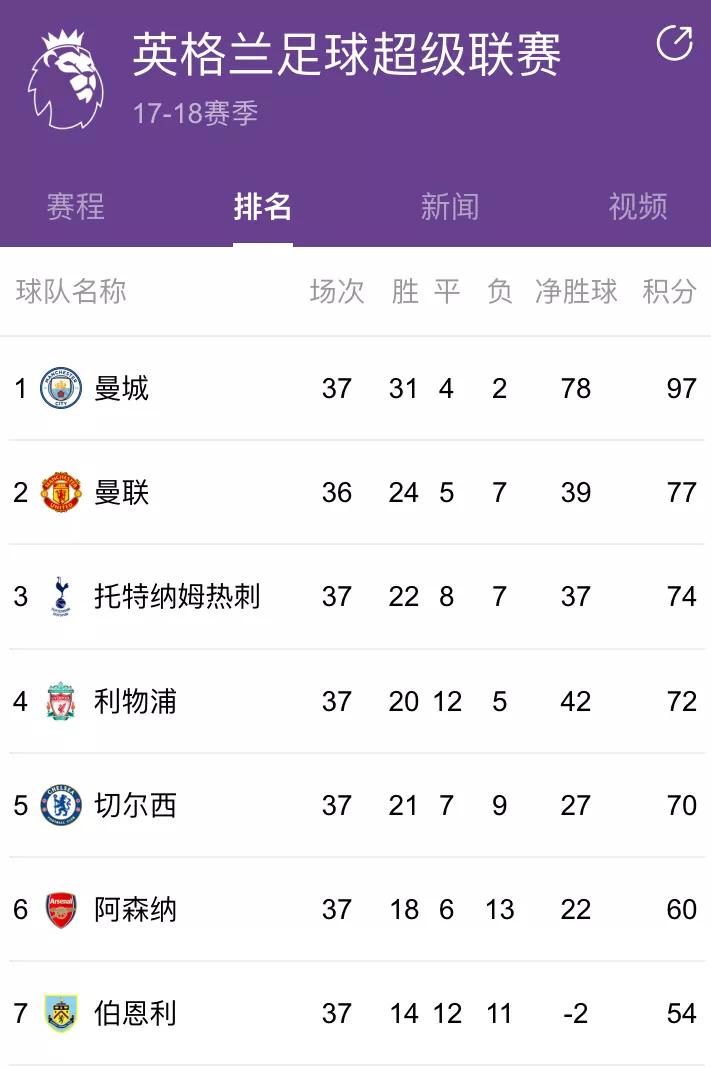This screenshot has width=711, height=1068.
Task: Tap the Chelsea crest
Action: pyautogui.click(x=60, y=805)
